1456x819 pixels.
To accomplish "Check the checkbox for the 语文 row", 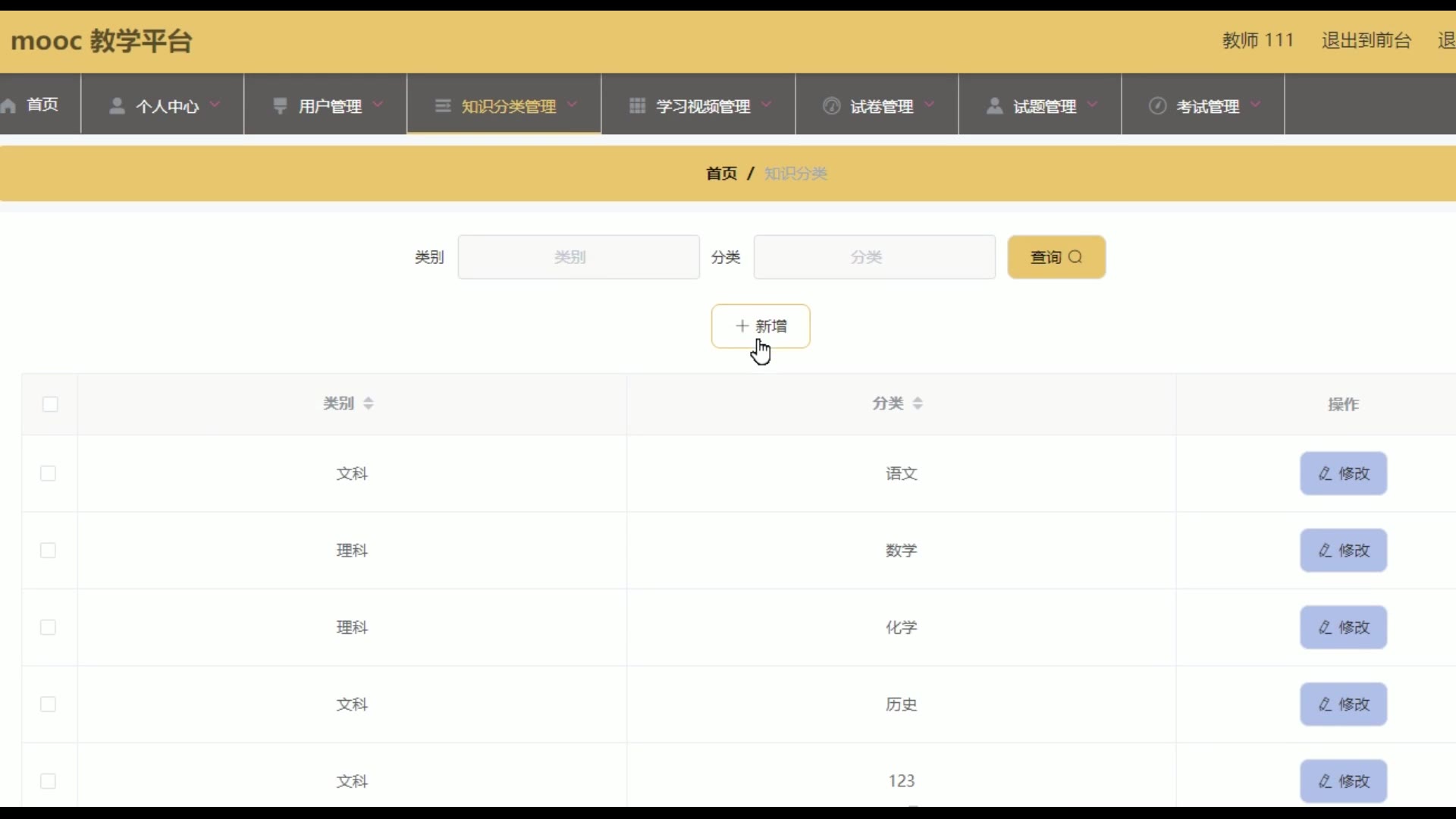I will point(48,474).
